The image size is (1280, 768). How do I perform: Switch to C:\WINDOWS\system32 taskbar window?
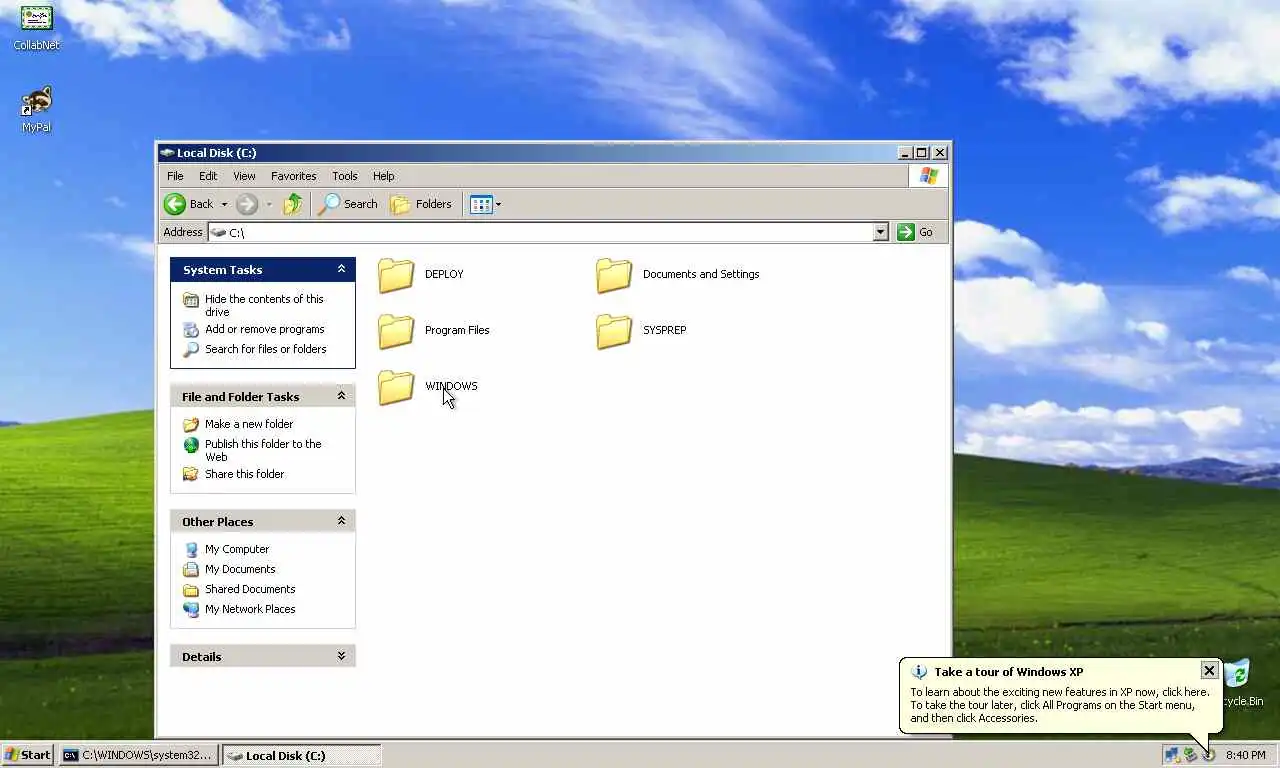tap(138, 755)
